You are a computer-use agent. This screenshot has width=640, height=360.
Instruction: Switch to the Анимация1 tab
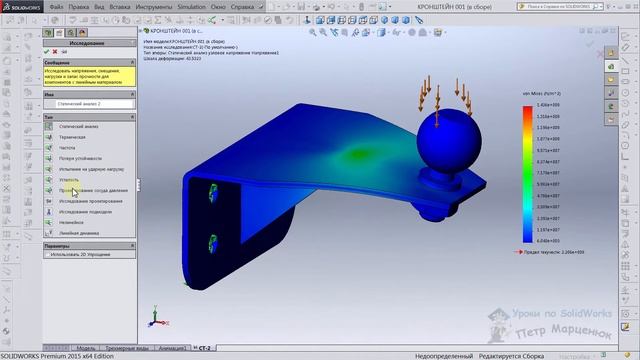pos(172,348)
